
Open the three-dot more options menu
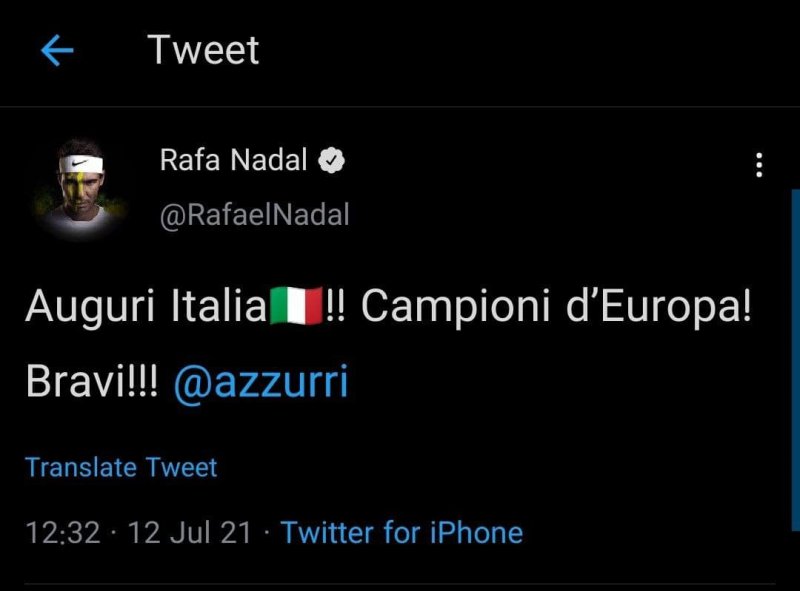(759, 165)
